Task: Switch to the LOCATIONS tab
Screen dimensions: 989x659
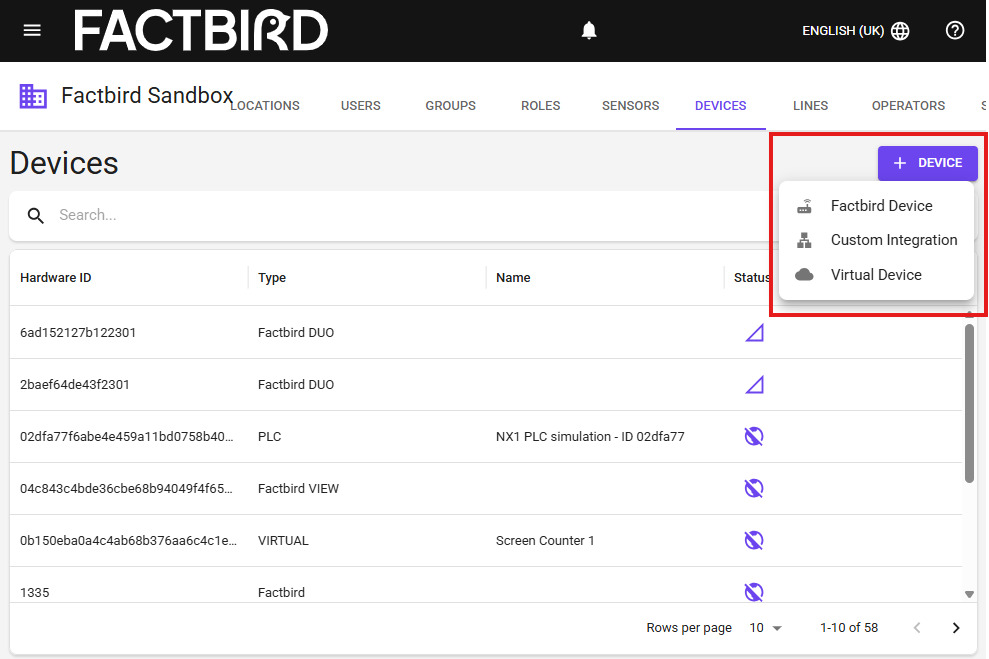Action: coord(265,106)
